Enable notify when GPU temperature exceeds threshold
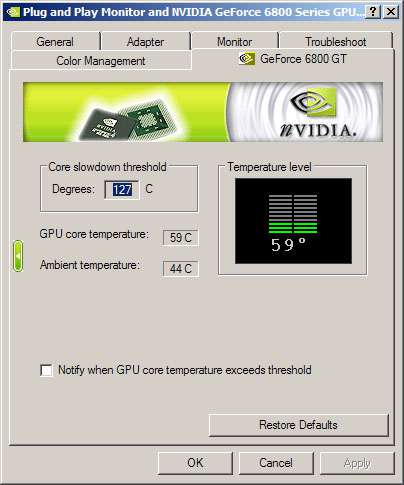This screenshot has height=485, width=404. tap(46, 370)
